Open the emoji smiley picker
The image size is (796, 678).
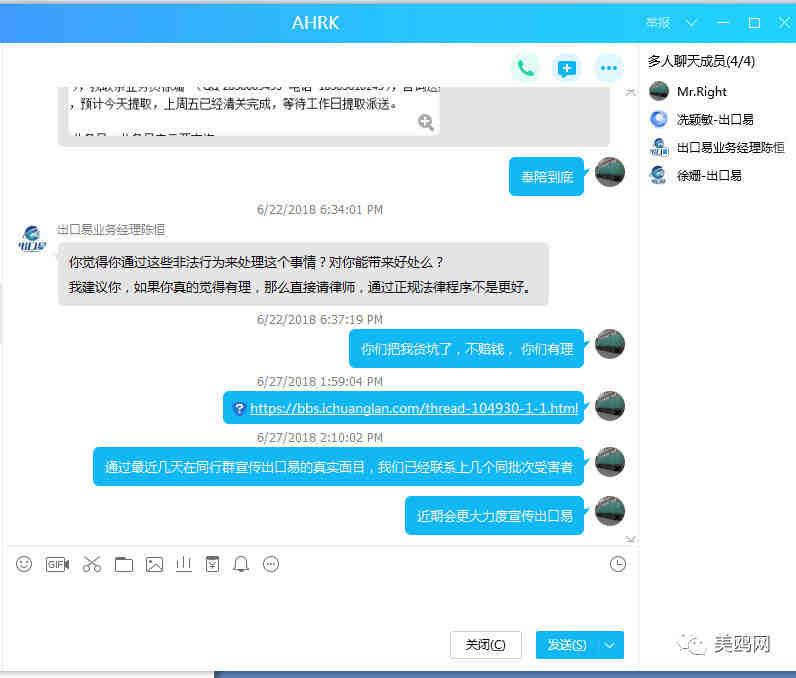coord(24,564)
